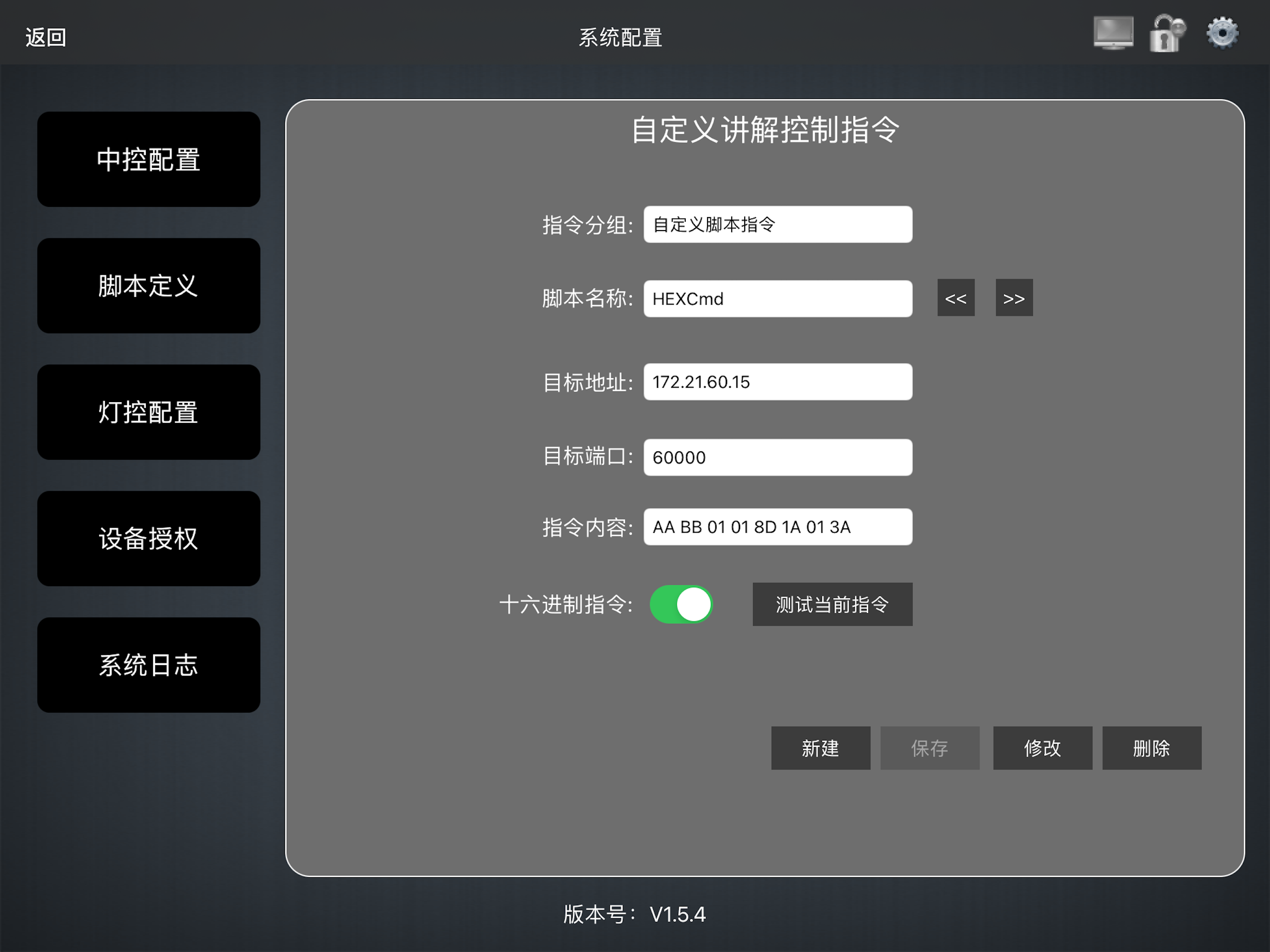Click the 脚本名称 field HEXCmd
The height and width of the screenshot is (952, 1270).
[777, 298]
